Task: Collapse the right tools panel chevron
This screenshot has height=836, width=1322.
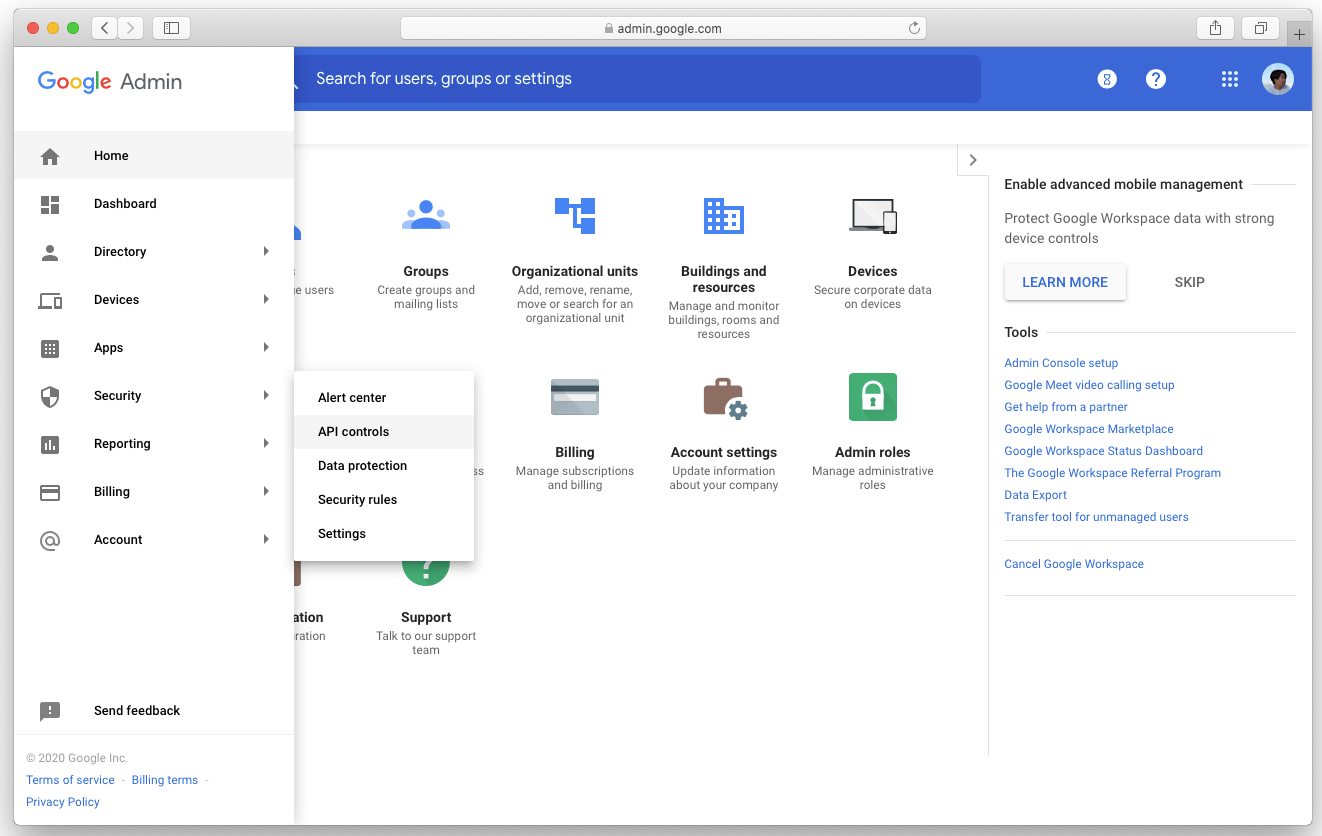Action: (973, 160)
